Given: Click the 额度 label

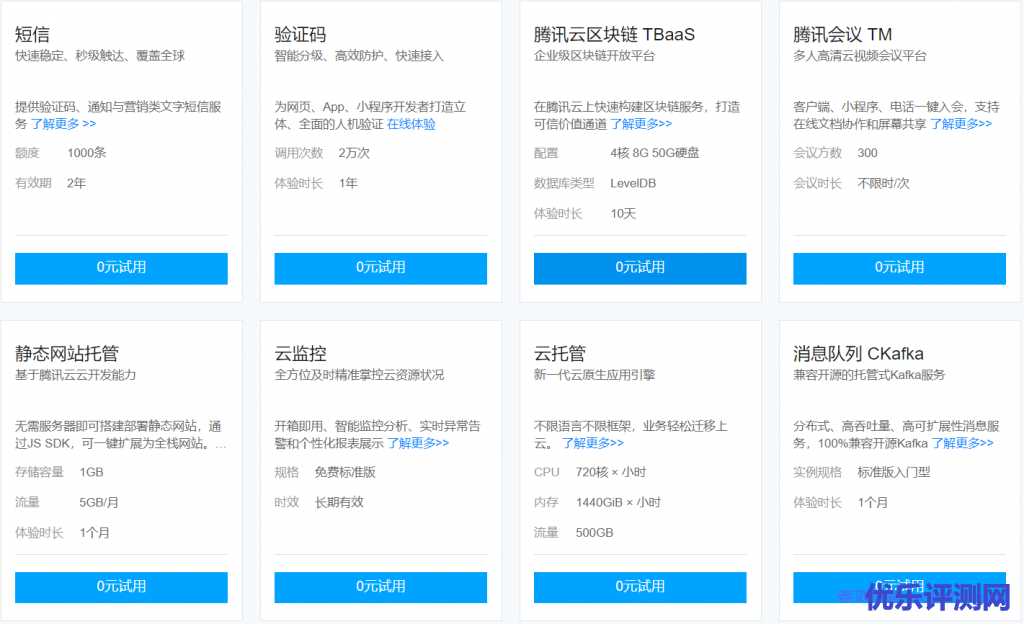Looking at the screenshot, I should pos(27,153).
